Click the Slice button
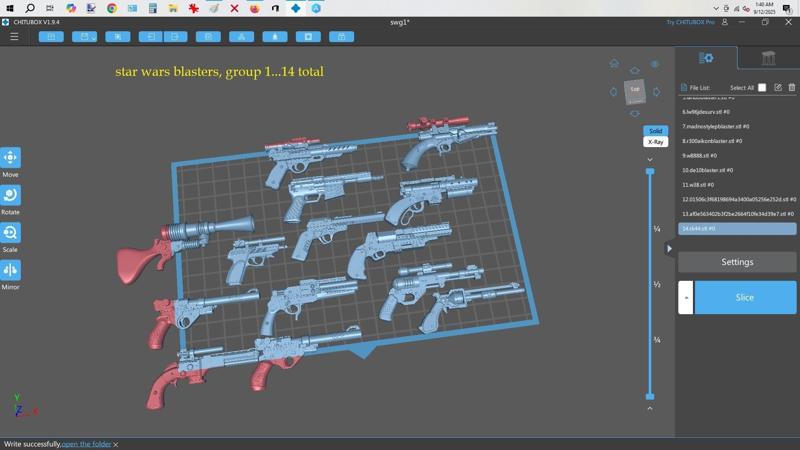800x450 pixels. point(745,297)
